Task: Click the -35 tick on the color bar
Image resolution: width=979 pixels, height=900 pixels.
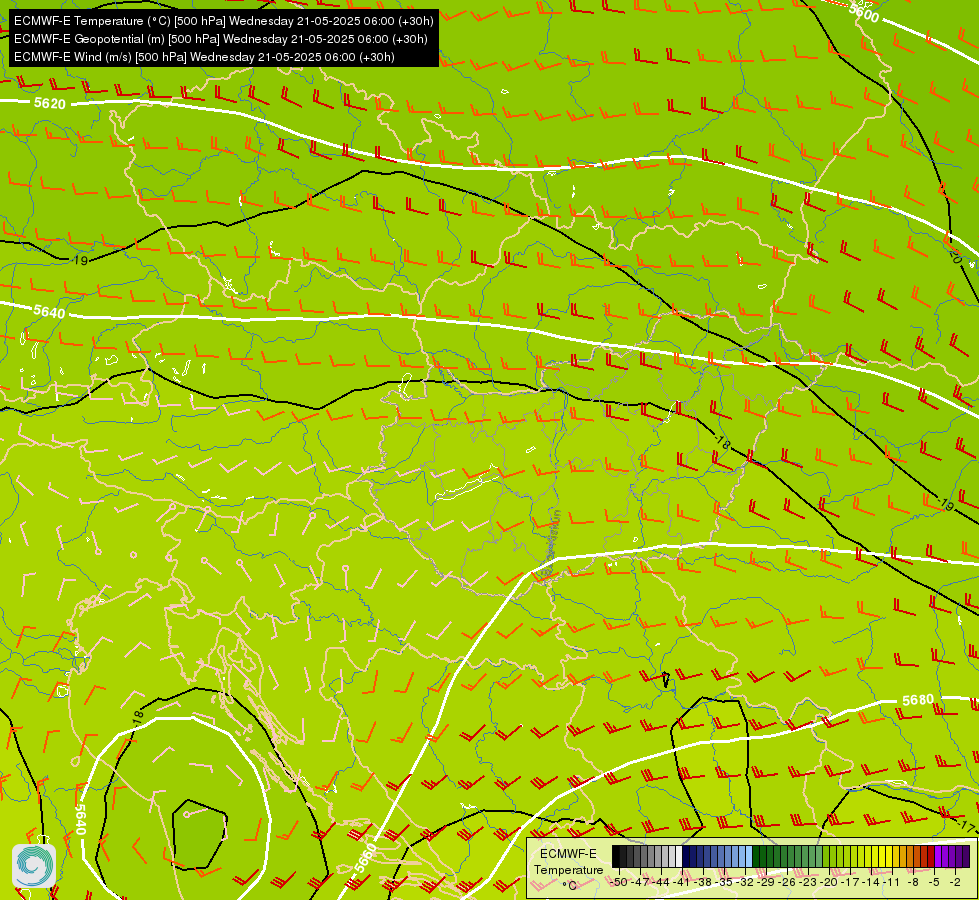Action: [x=724, y=882]
